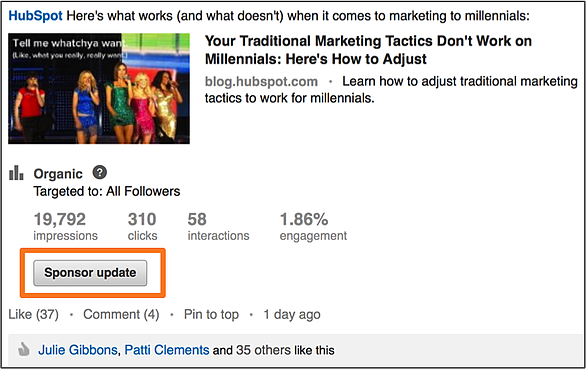The image size is (586, 369).
Task: Open Julie Gibbons' profile
Action: [78, 350]
